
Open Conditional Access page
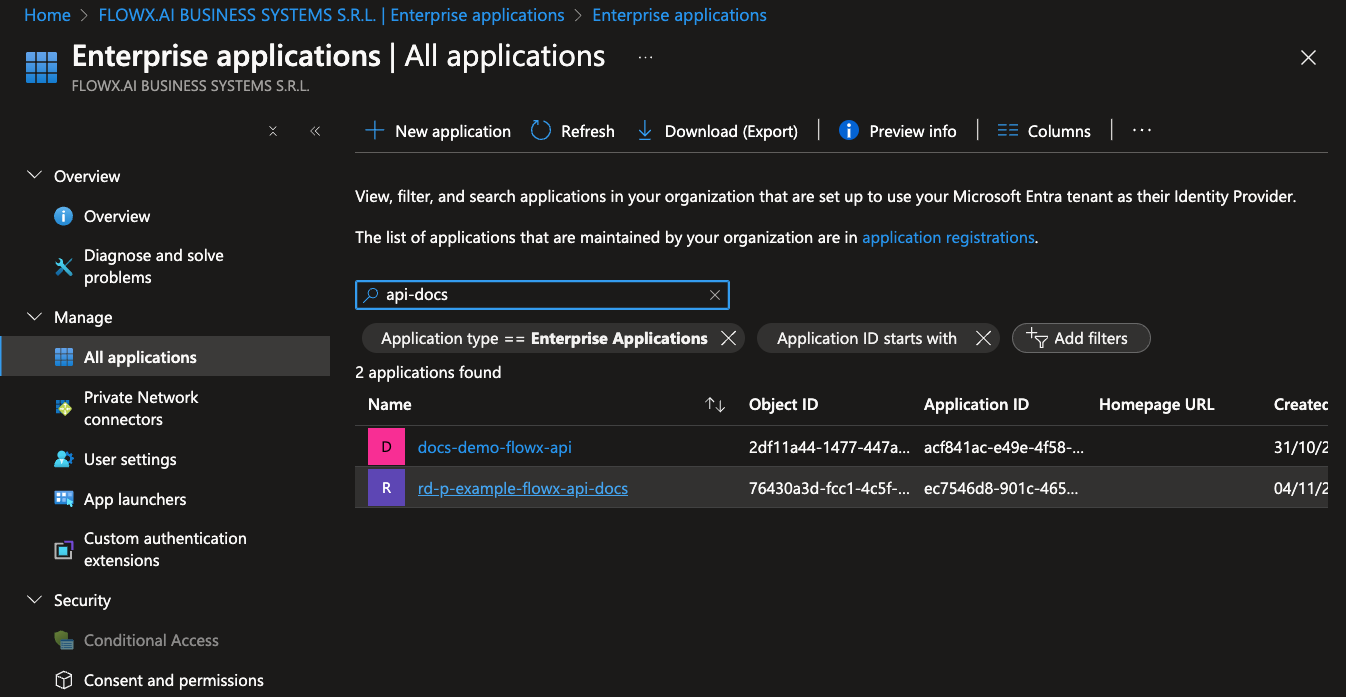click(151, 640)
